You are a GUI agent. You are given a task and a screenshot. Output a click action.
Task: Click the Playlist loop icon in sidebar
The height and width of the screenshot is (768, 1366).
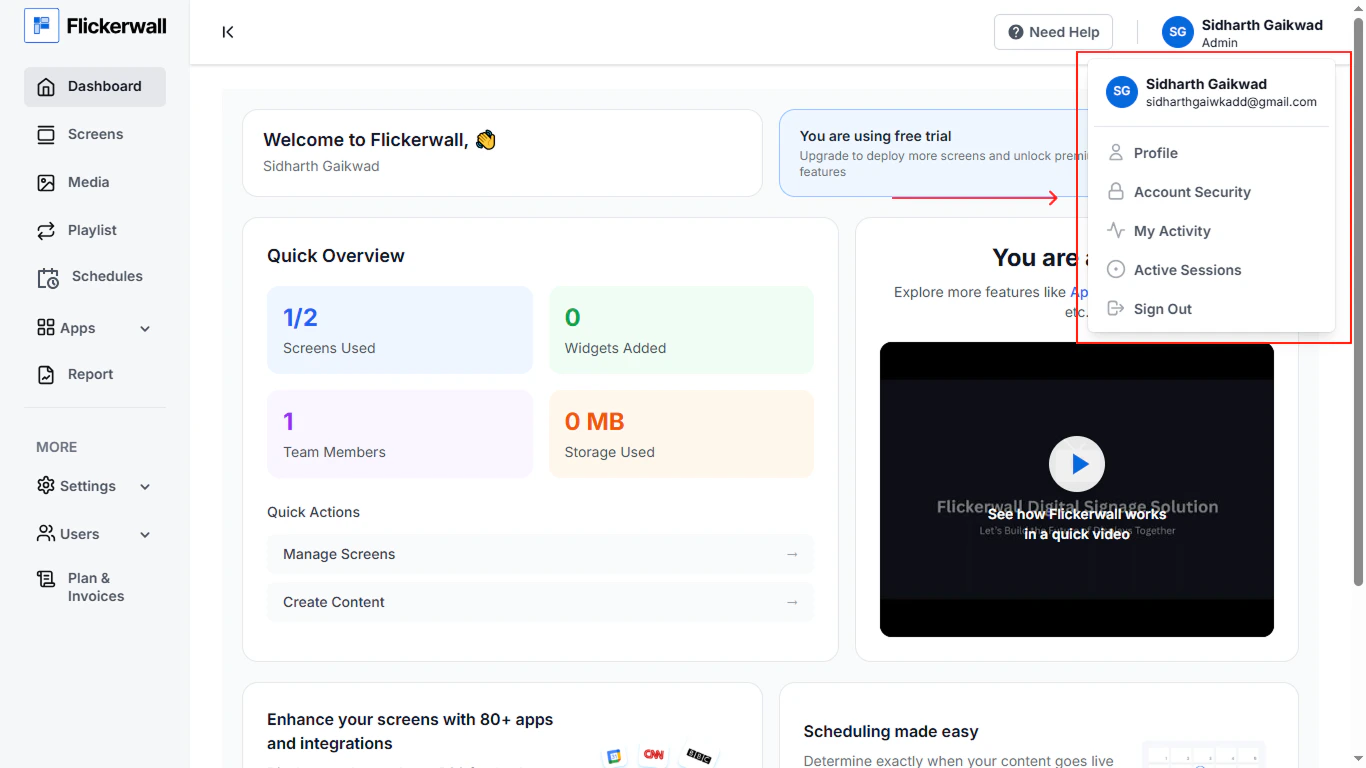click(x=46, y=231)
